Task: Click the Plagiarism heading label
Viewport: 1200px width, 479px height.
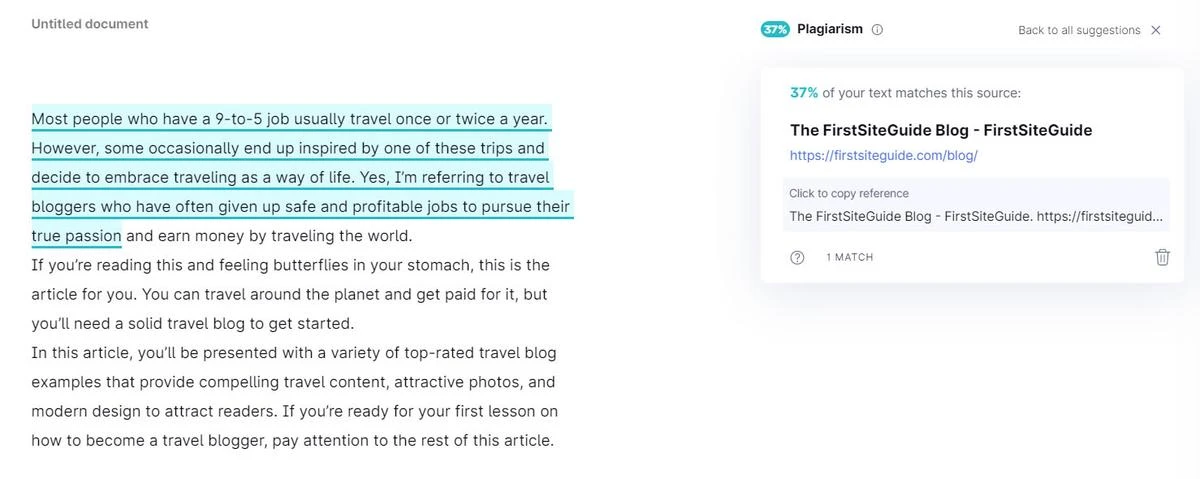Action: (x=830, y=29)
